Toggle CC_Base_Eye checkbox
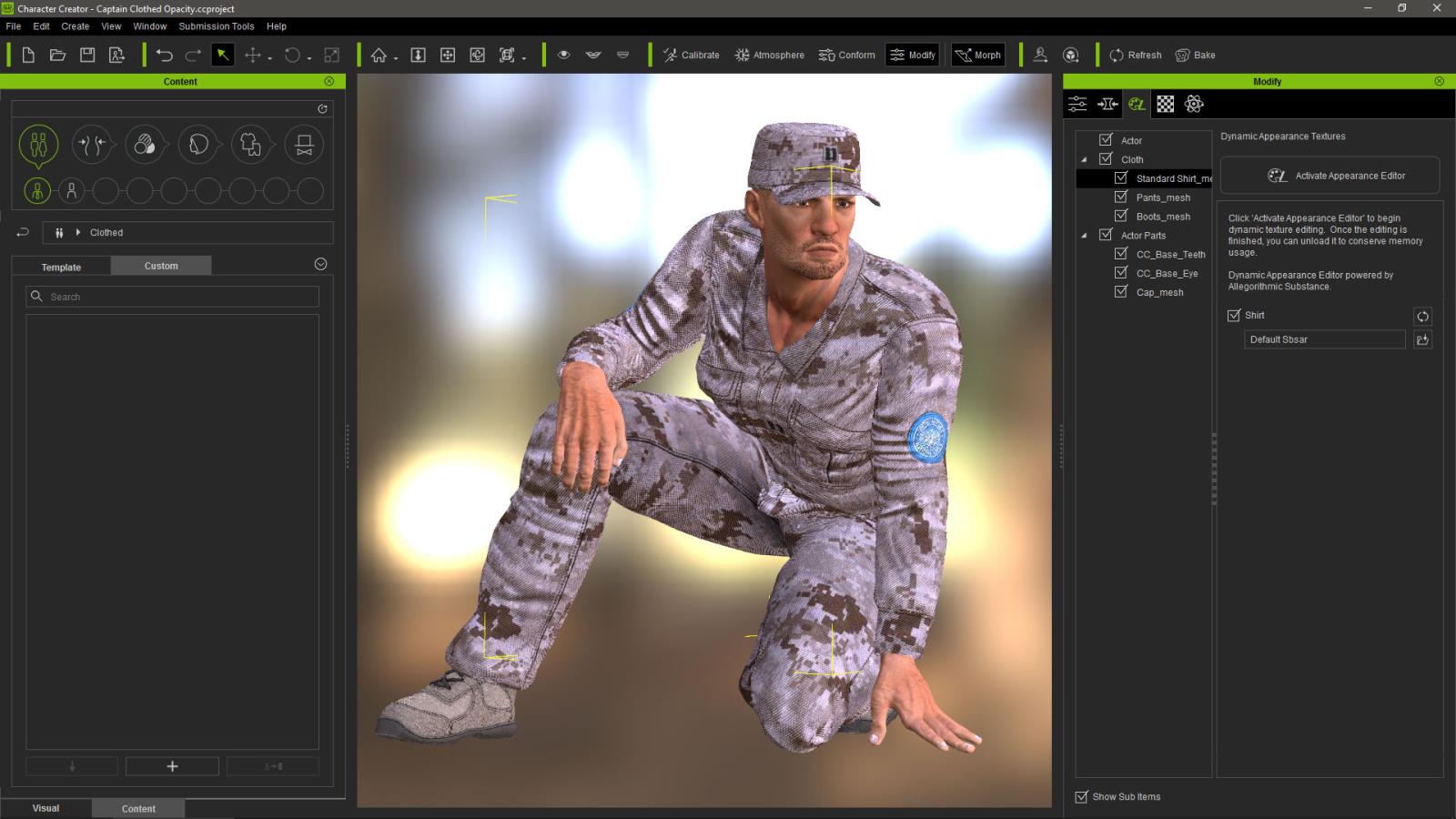Screen dimensions: 1456x819 pyautogui.click(x=1121, y=272)
